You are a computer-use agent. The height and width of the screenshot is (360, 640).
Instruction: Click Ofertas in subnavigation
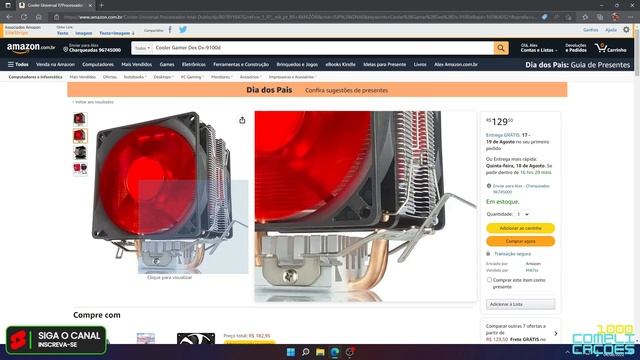pos(109,77)
